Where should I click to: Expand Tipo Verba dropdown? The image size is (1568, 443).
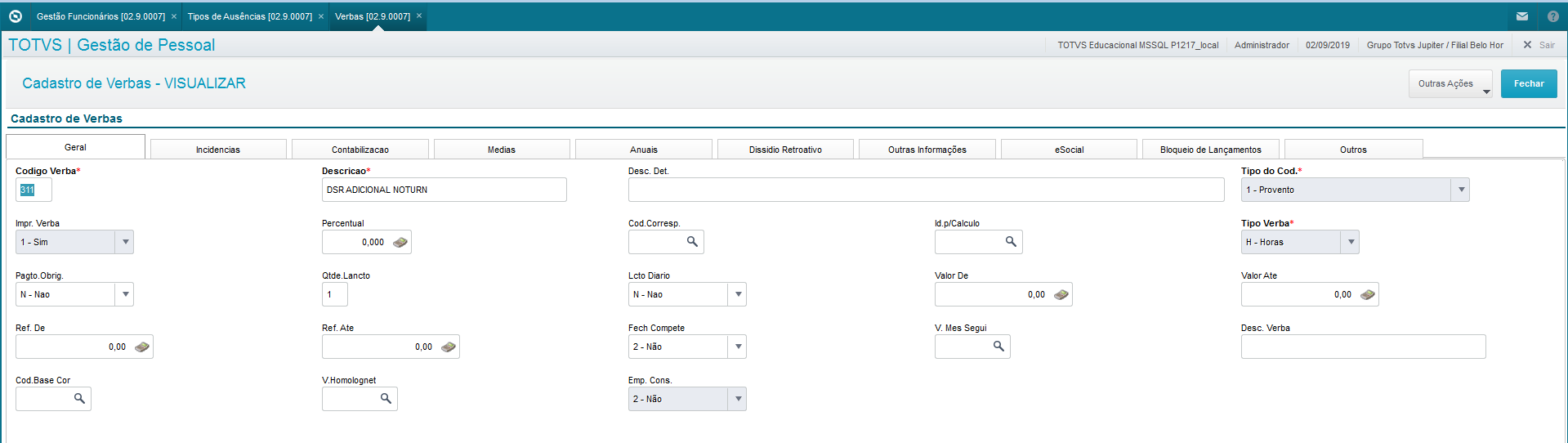click(1350, 242)
